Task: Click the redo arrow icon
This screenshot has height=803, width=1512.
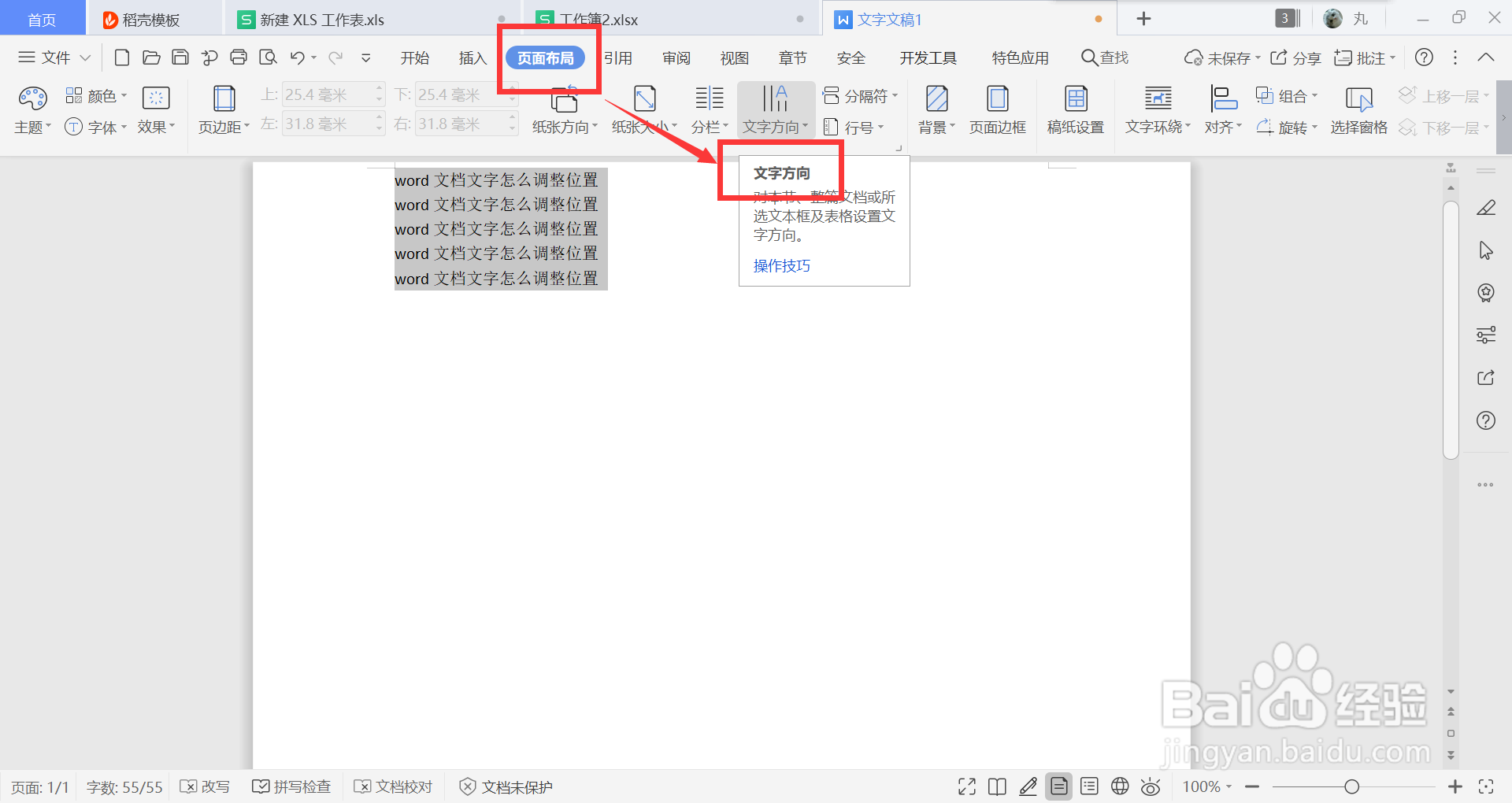Action: coord(335,57)
